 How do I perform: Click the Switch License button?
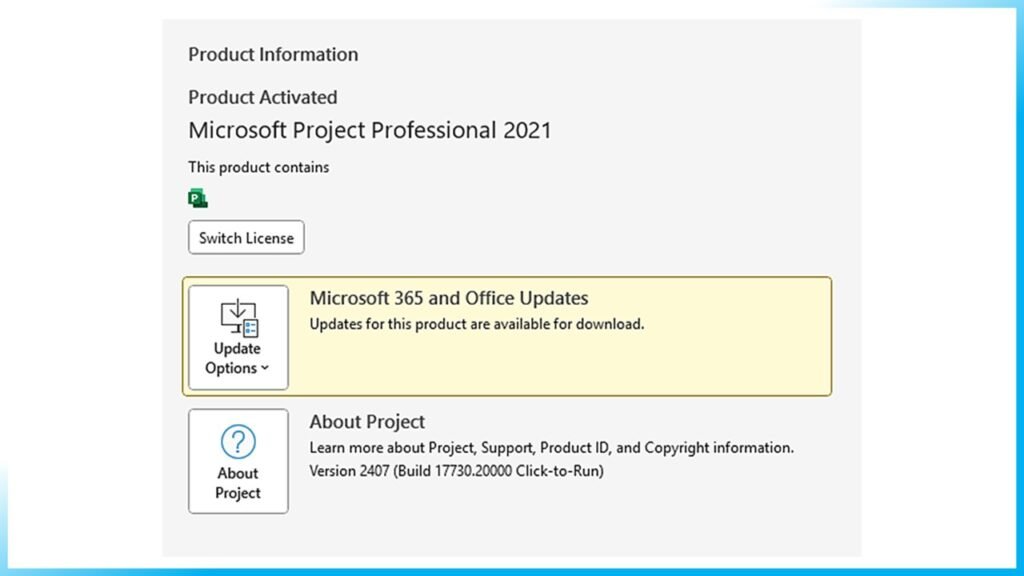pyautogui.click(x=245, y=237)
